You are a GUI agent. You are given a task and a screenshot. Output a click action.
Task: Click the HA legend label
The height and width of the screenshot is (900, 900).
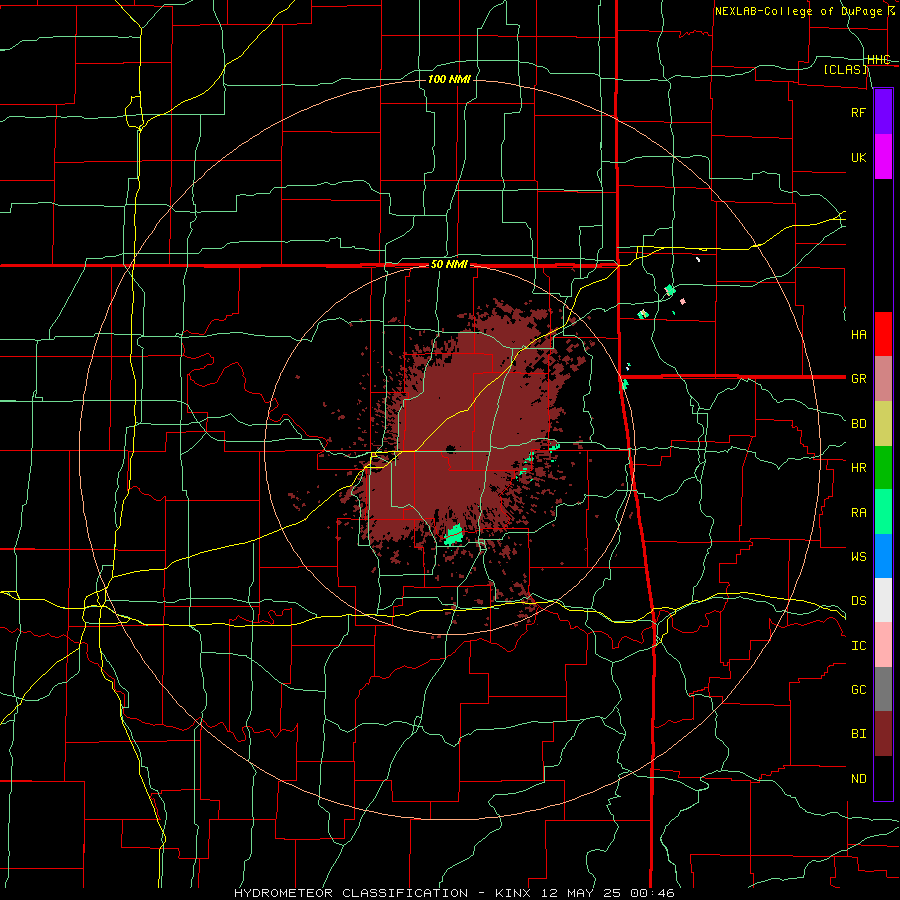858,334
